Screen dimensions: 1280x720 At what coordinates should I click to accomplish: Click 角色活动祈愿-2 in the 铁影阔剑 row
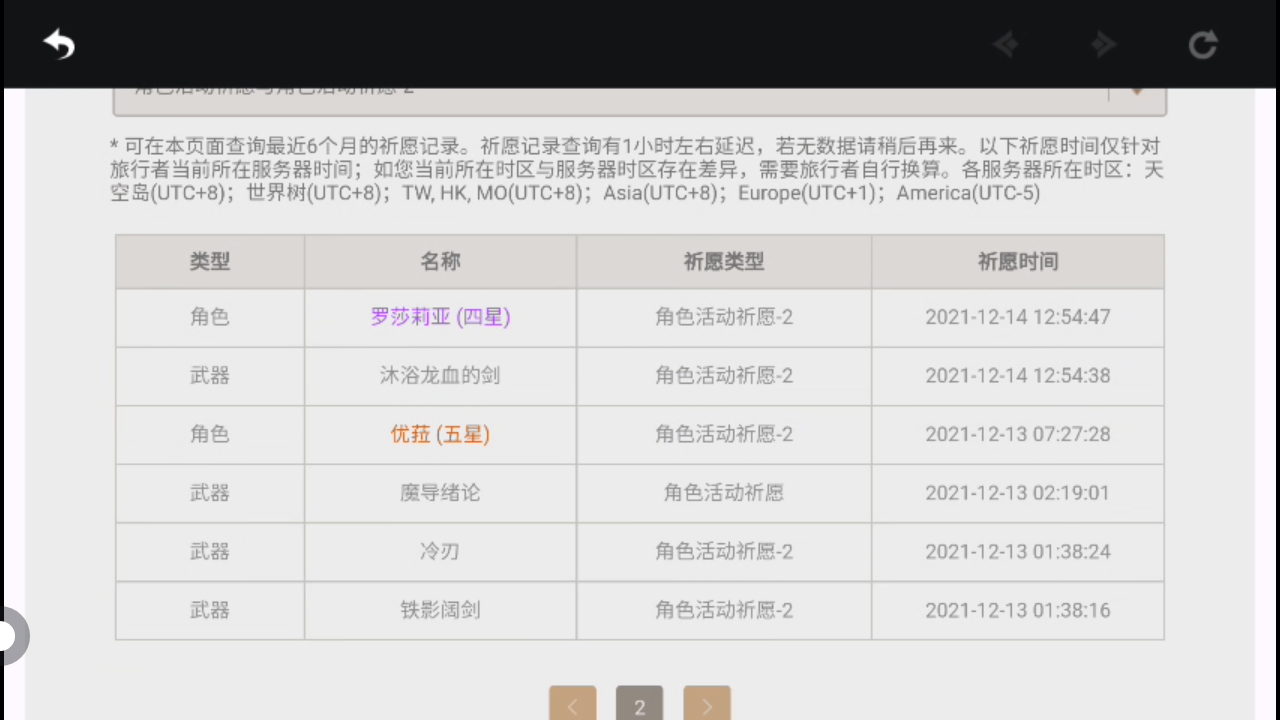point(724,610)
